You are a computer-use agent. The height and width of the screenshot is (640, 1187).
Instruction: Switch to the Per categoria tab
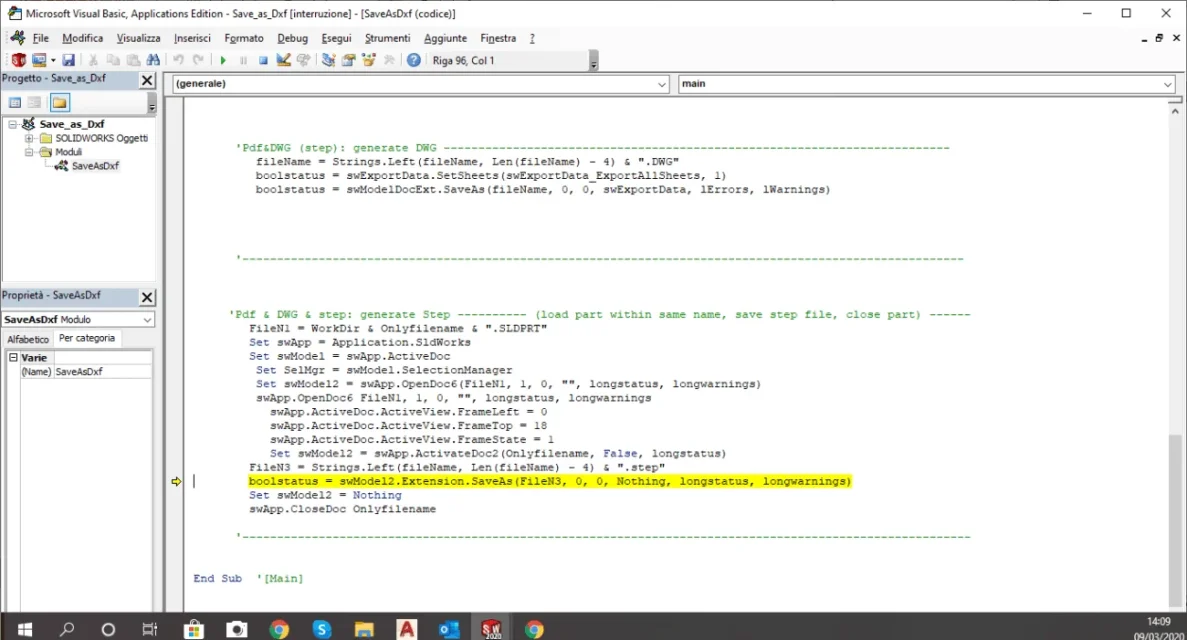coord(87,338)
